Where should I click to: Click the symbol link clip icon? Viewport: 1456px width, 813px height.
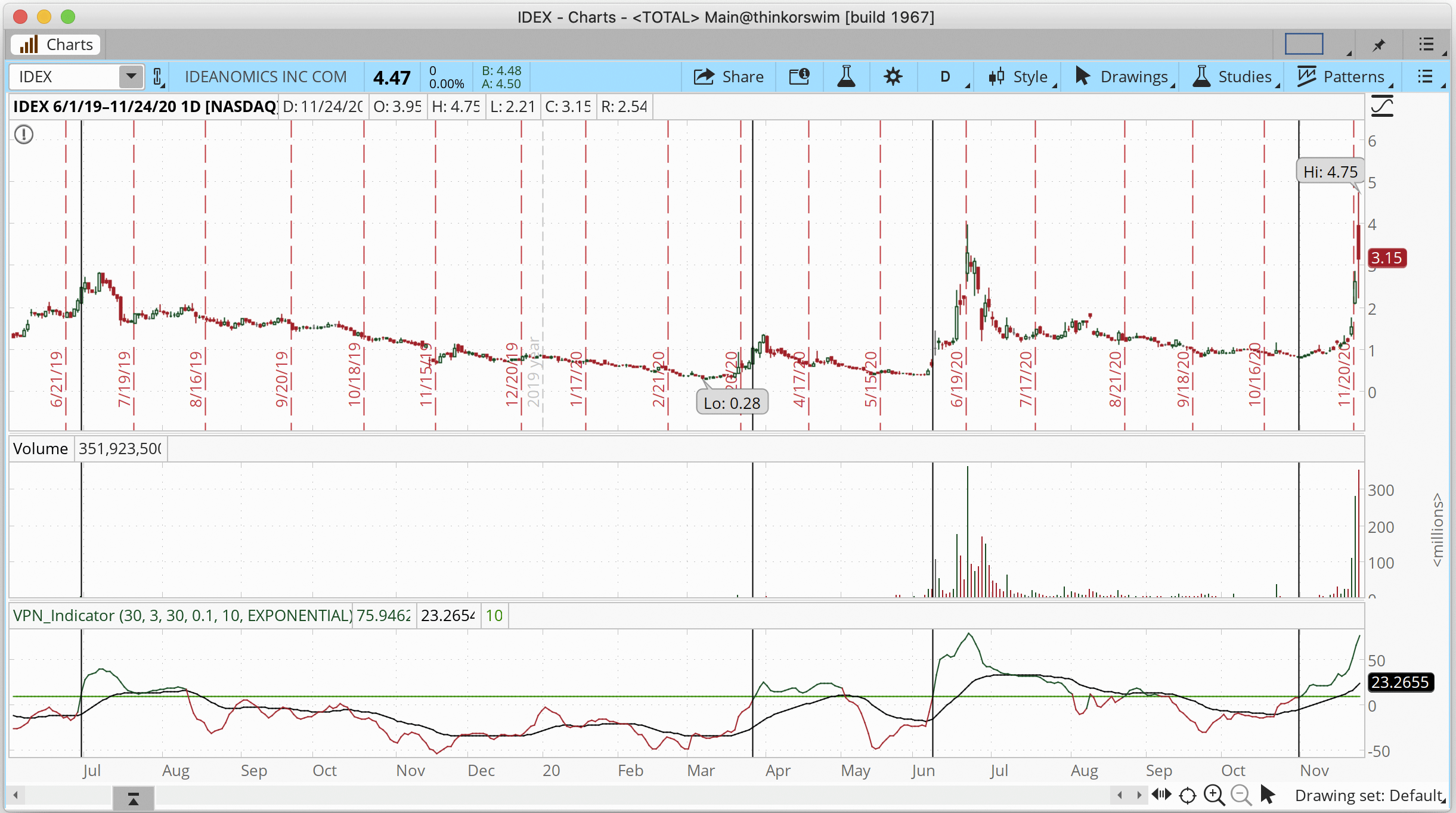coord(157,77)
